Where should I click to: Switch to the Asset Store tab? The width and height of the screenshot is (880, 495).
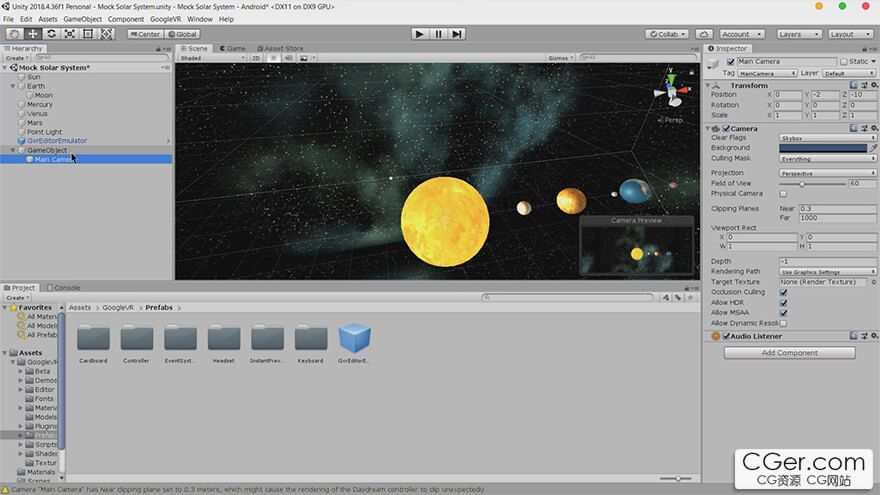(x=279, y=49)
